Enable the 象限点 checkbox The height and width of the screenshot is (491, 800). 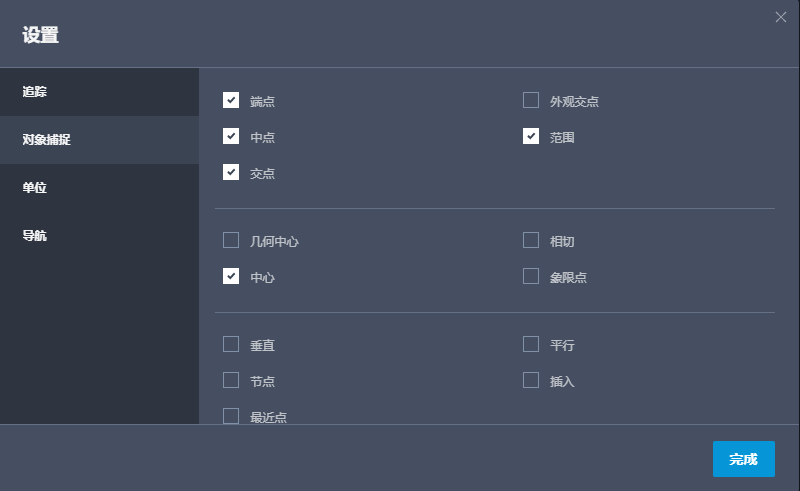click(x=531, y=276)
